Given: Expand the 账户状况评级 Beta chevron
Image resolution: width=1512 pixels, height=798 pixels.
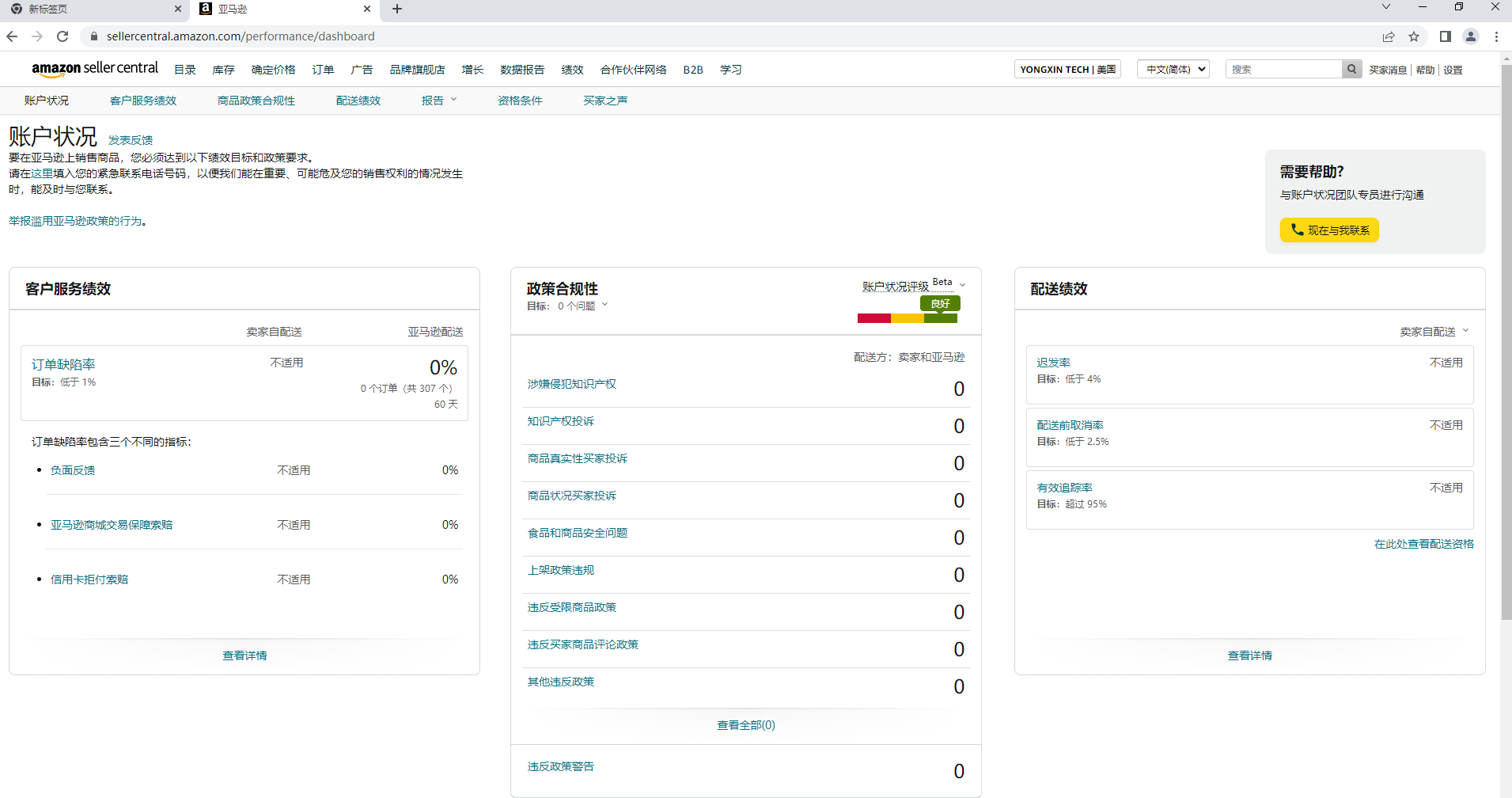Looking at the screenshot, I should coord(962,284).
